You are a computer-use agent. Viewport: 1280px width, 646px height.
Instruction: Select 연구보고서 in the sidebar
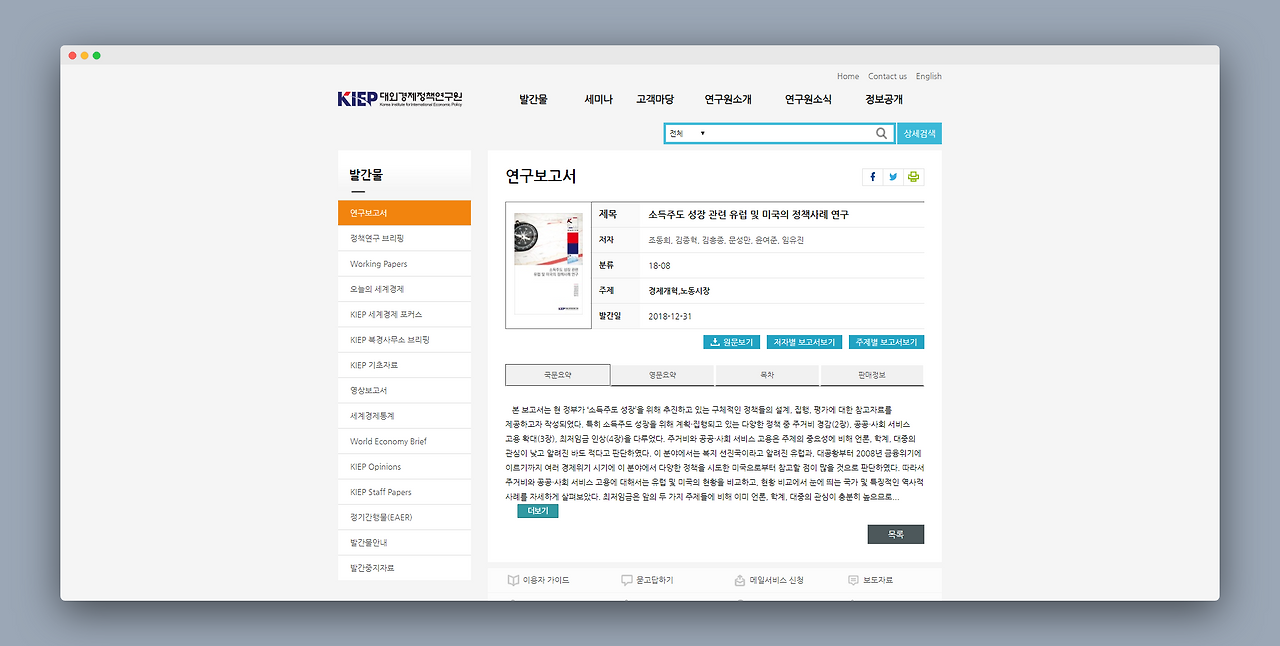pyautogui.click(x=404, y=213)
